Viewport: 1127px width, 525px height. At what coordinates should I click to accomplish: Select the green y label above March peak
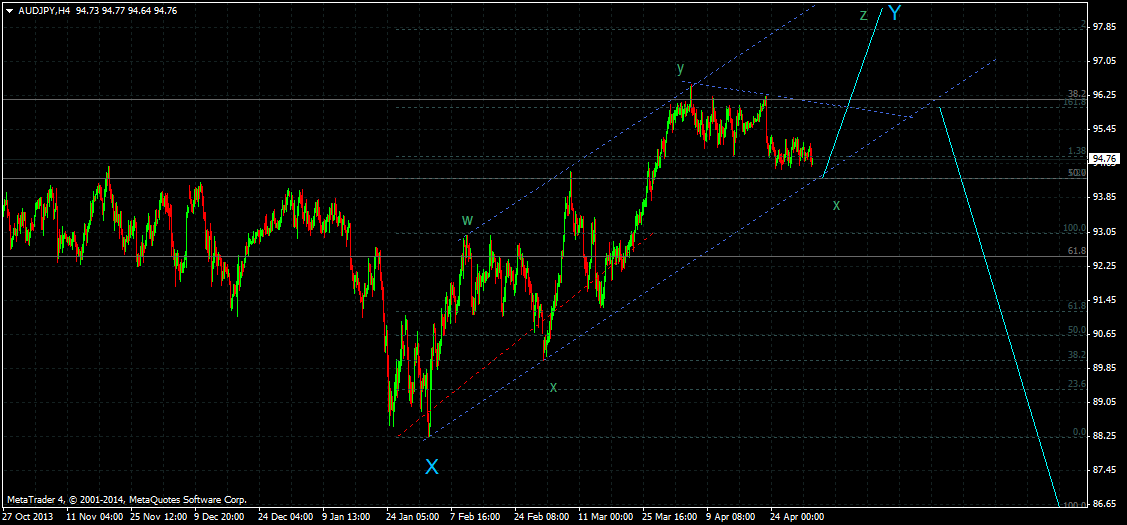click(680, 68)
